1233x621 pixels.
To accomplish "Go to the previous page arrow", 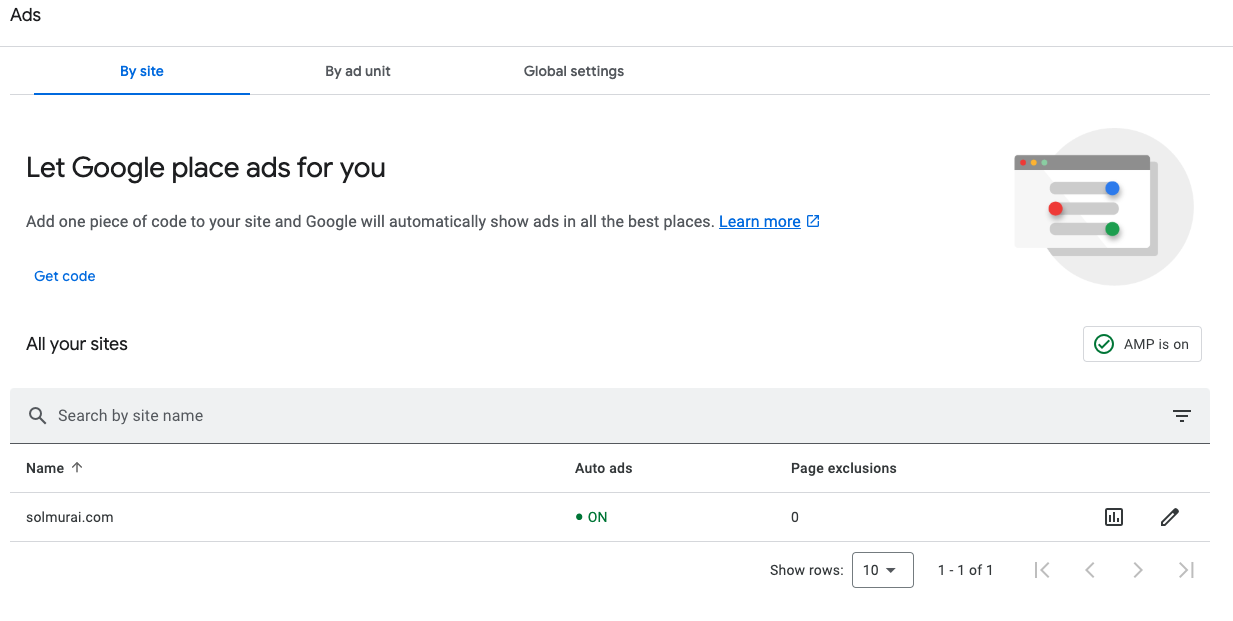I will point(1090,570).
